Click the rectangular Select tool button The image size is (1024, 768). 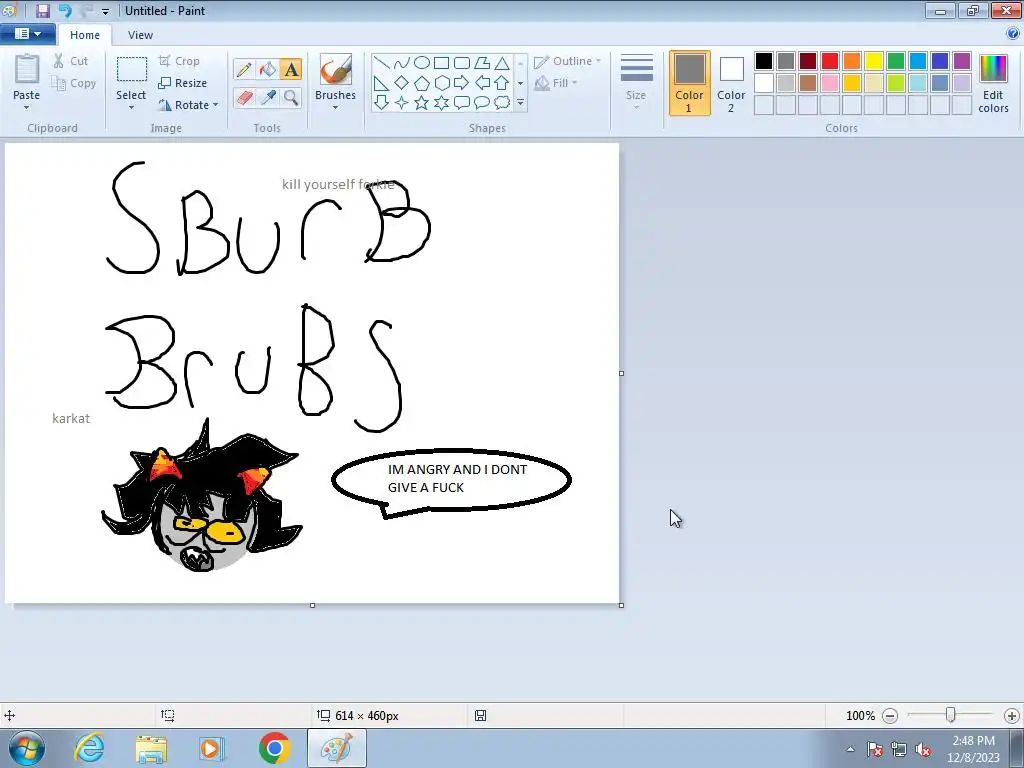pyautogui.click(x=131, y=69)
